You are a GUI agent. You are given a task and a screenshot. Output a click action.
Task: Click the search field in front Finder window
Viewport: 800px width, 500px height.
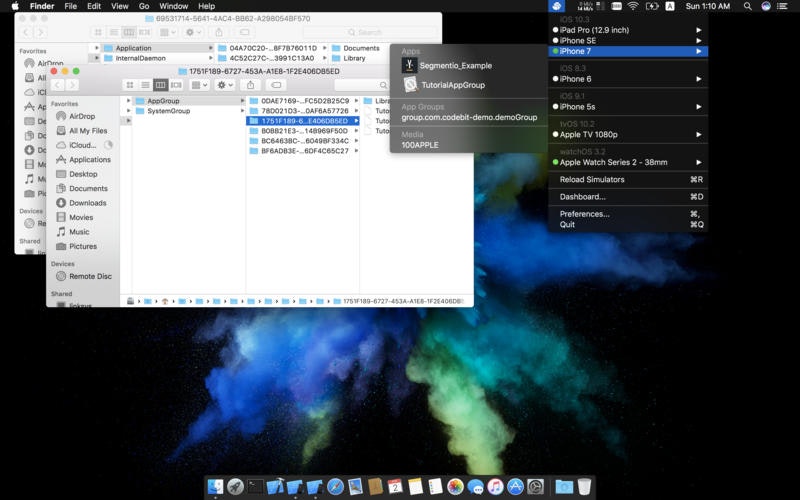pos(362,85)
